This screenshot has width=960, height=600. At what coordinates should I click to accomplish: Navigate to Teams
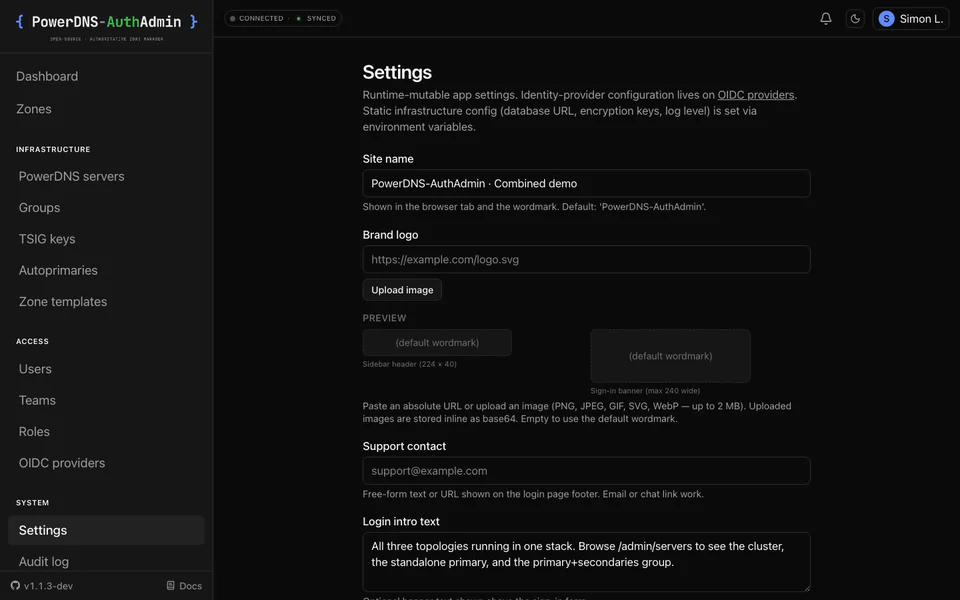[37, 400]
